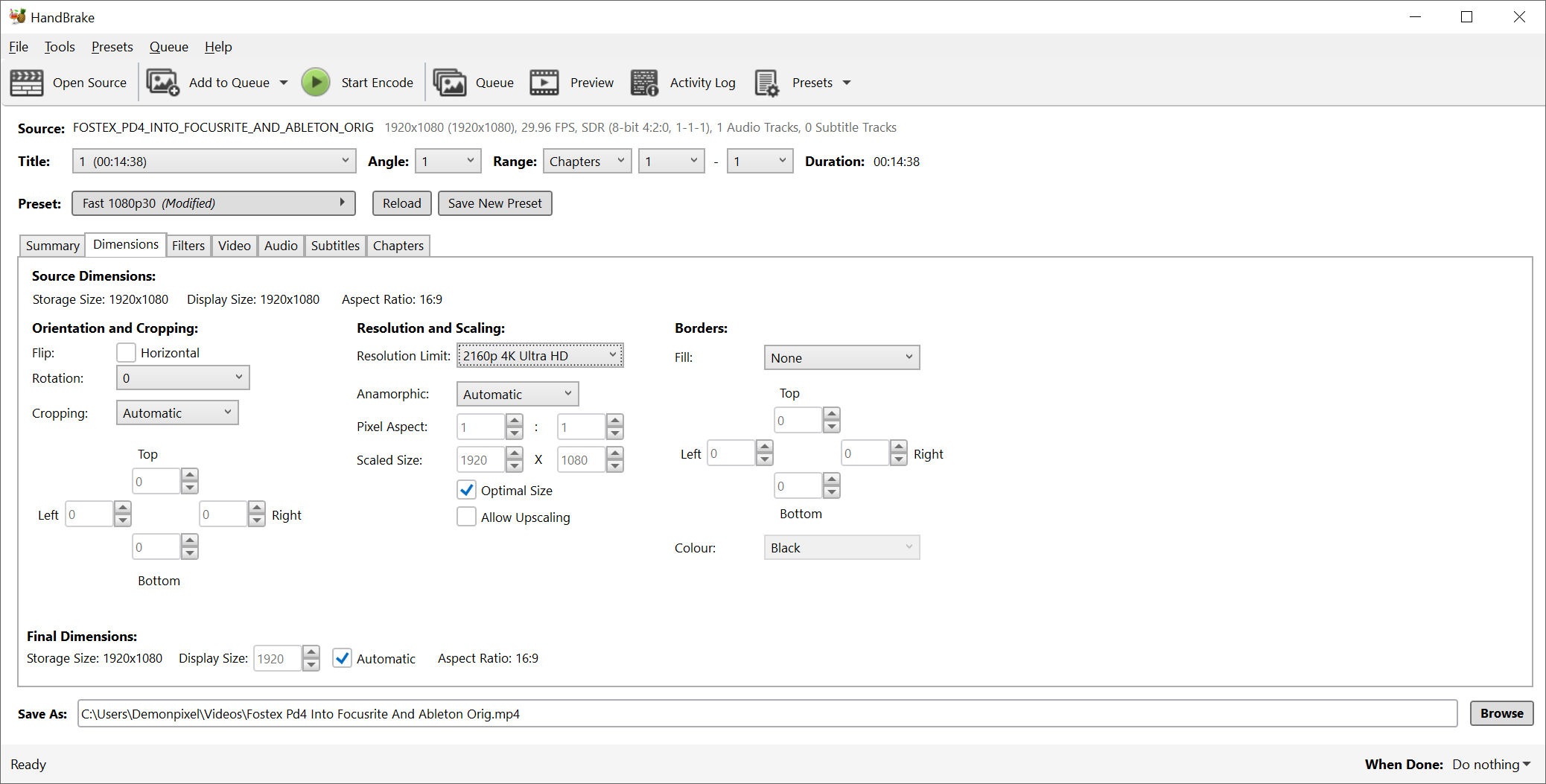This screenshot has height=784, width=1546.
Task: Open the File menu
Action: (x=19, y=47)
